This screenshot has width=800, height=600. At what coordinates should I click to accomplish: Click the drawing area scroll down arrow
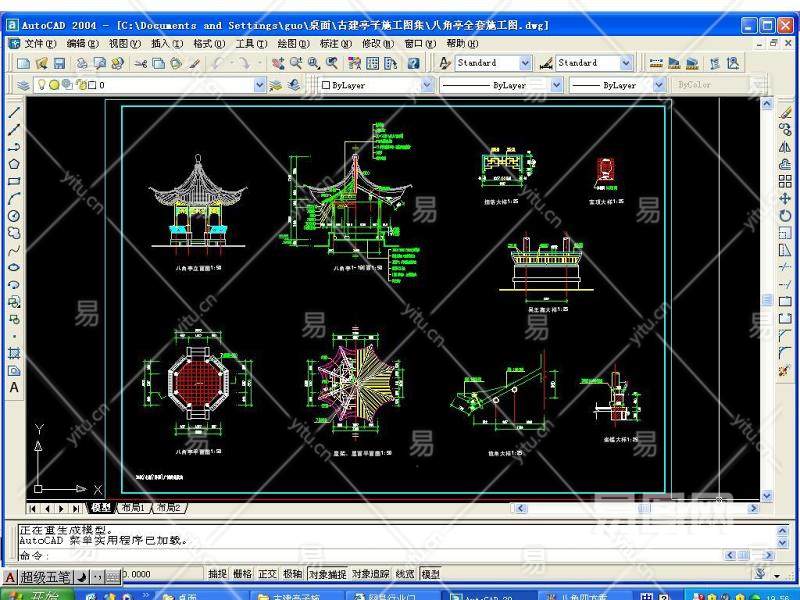pos(767,496)
